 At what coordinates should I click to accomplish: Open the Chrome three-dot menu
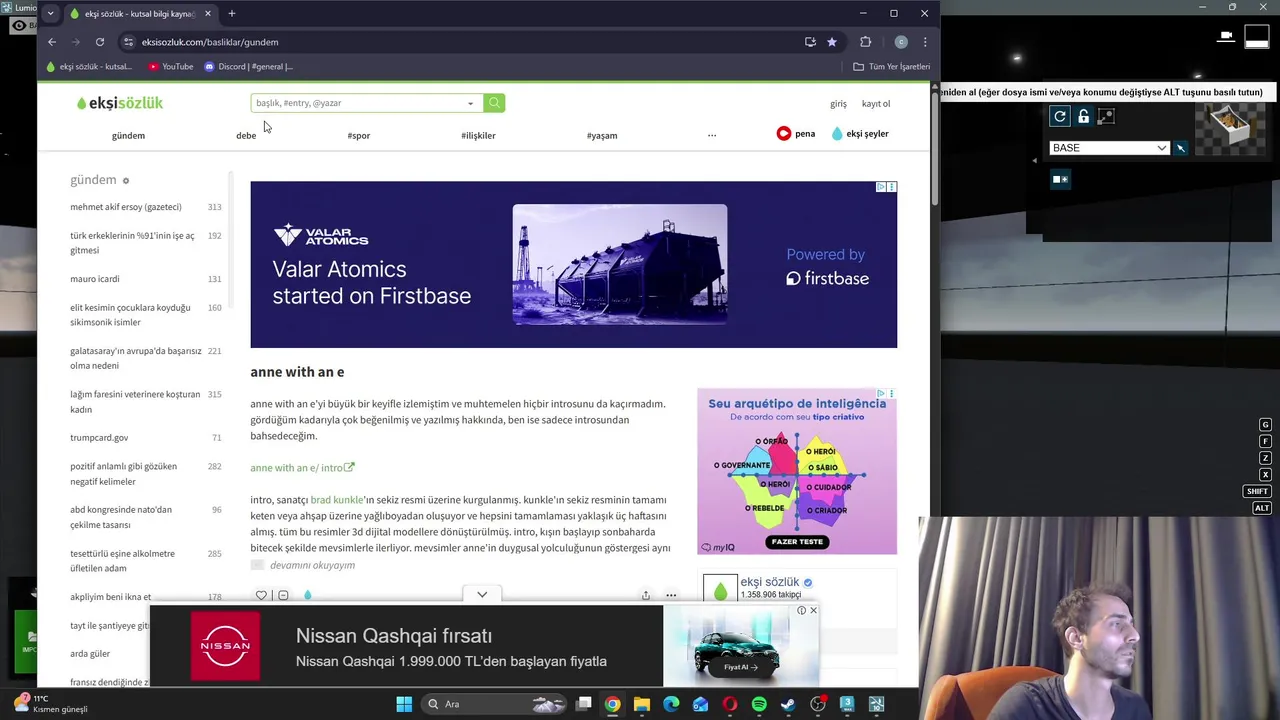[925, 42]
